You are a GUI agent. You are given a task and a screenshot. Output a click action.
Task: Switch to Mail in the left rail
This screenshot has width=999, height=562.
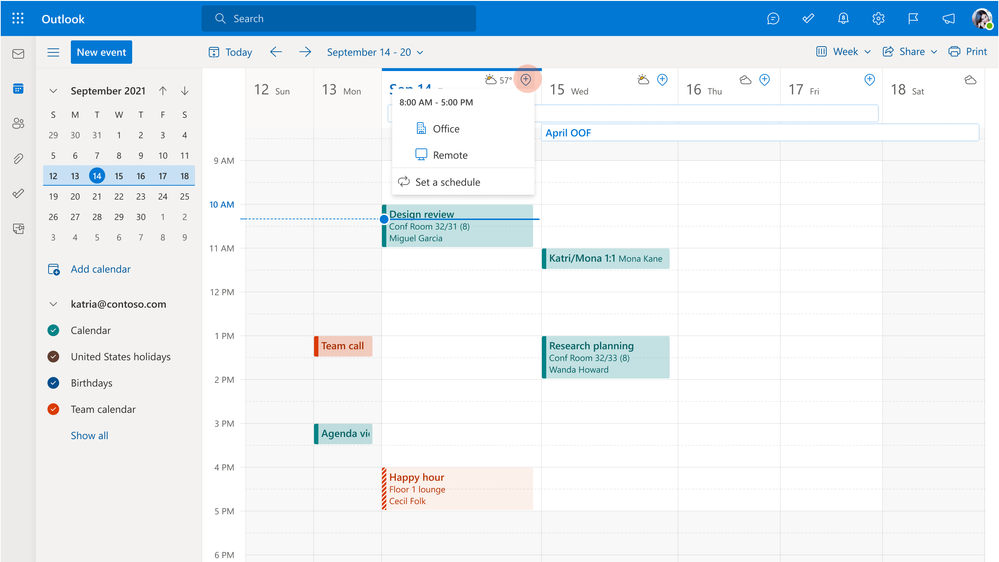tap(18, 54)
